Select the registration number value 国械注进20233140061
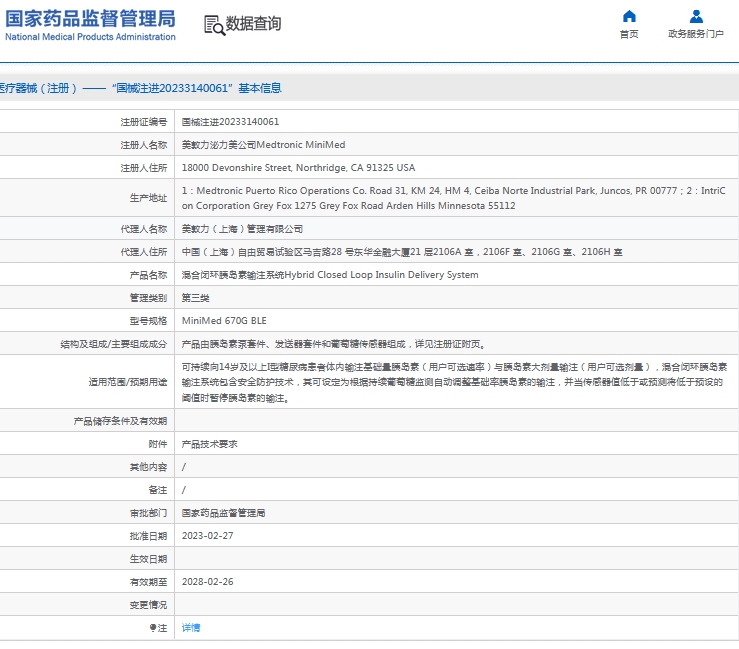739x649 pixels. coord(230,122)
